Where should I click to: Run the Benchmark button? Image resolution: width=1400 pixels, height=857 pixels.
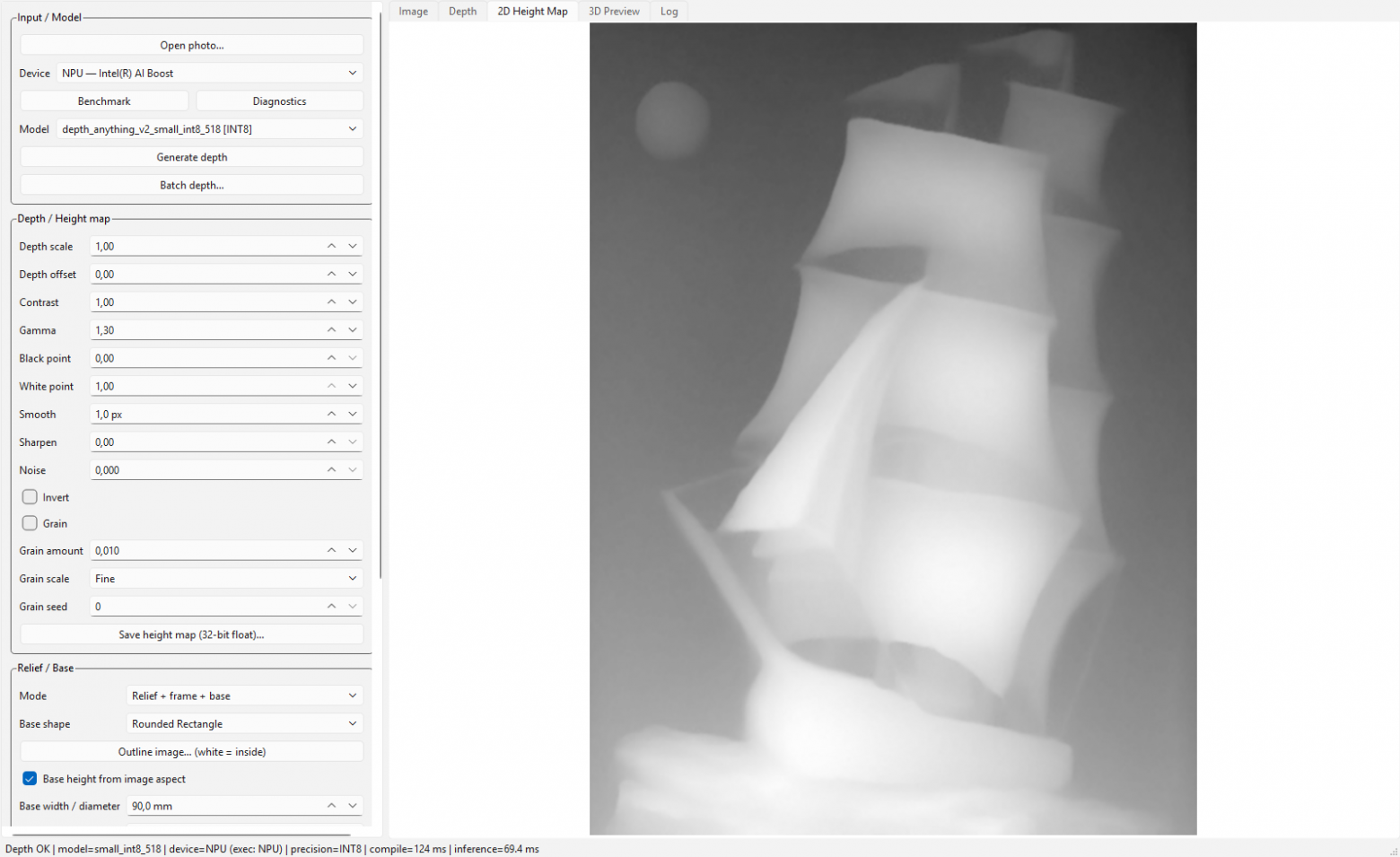point(104,101)
